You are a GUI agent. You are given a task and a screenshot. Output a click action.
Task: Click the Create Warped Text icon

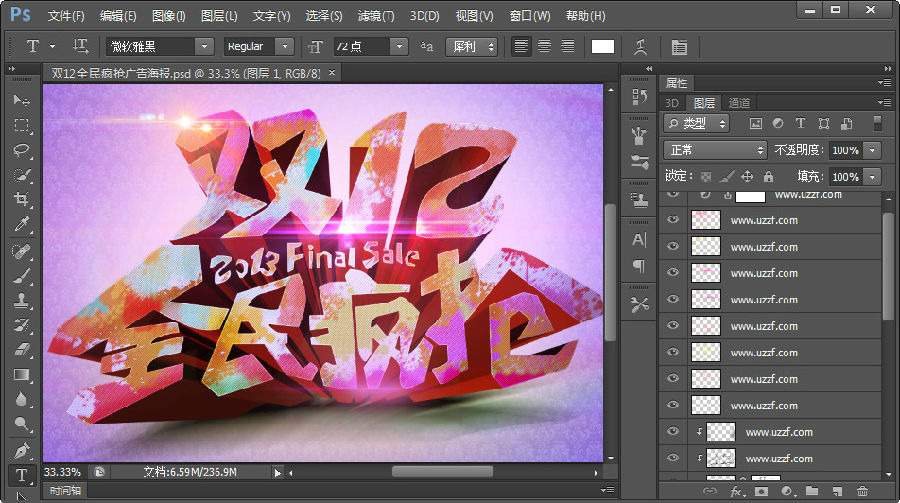641,47
